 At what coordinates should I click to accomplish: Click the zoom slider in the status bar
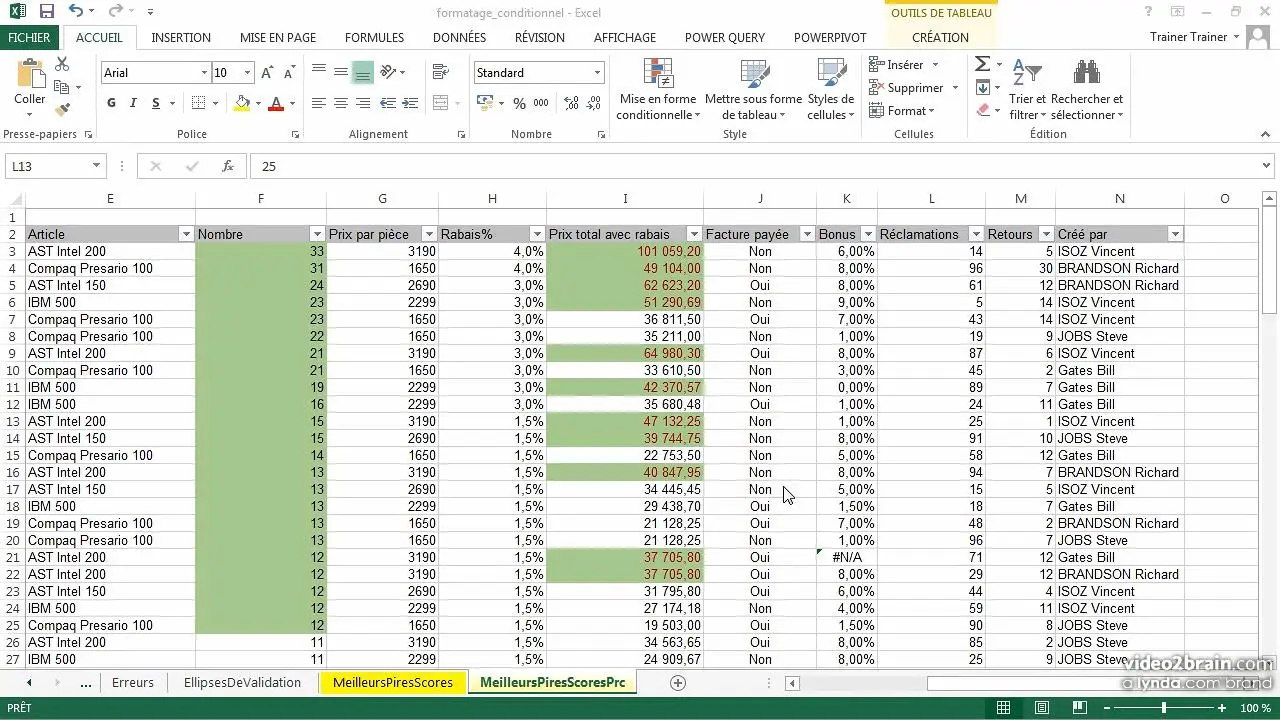point(1163,708)
